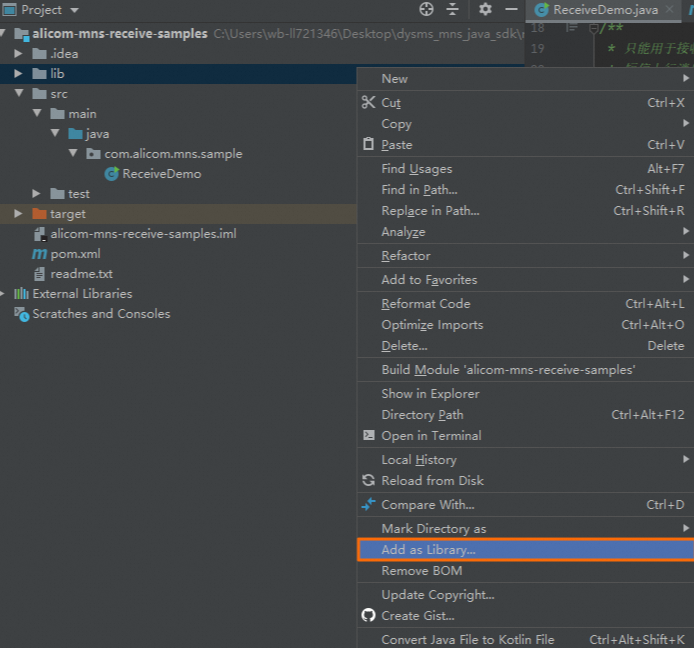
Task: Choose Cut from context menu
Action: tap(525, 103)
